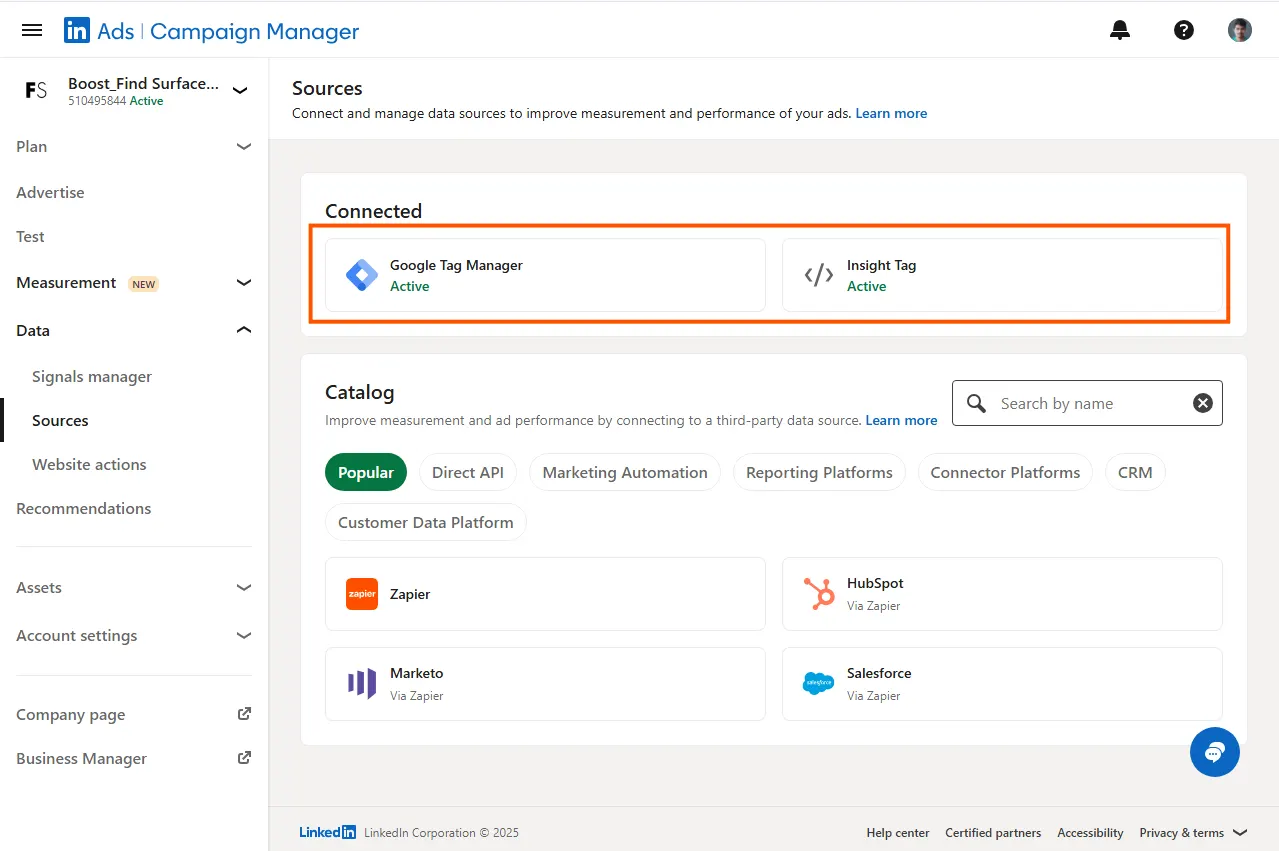1279x851 pixels.
Task: Click the magnifier icon in search box
Action: tap(977, 403)
